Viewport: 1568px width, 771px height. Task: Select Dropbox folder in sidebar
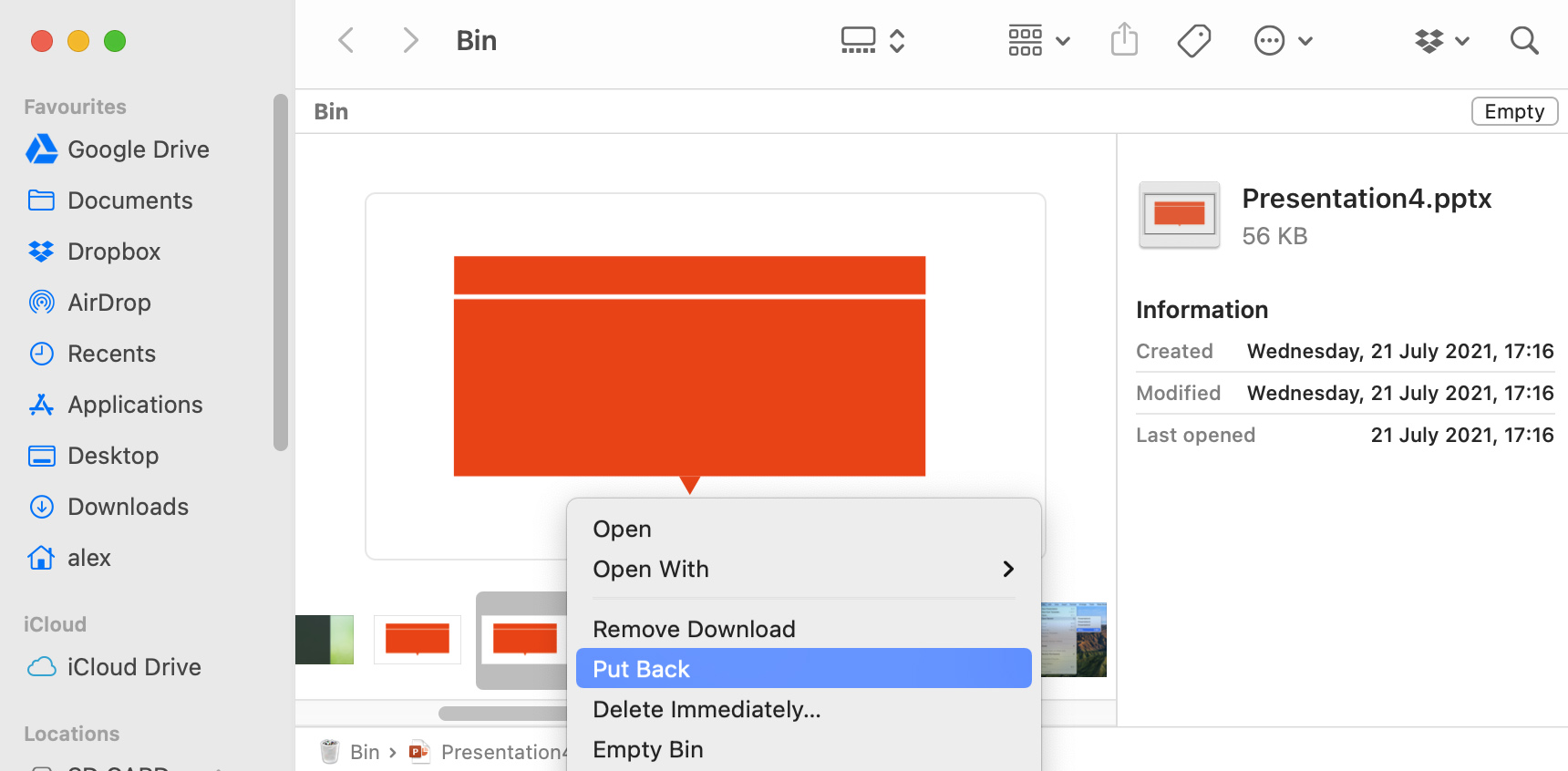coord(113,252)
